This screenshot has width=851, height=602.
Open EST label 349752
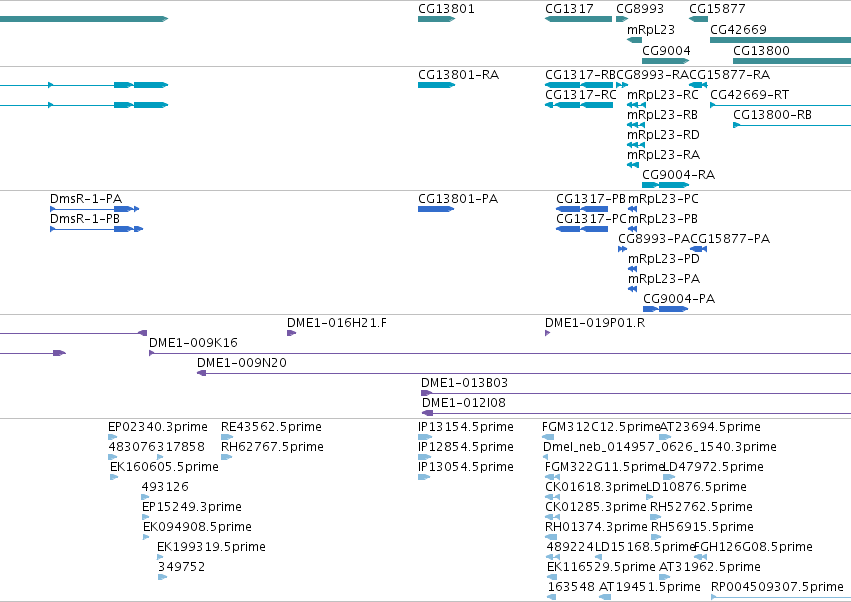pyautogui.click(x=181, y=567)
